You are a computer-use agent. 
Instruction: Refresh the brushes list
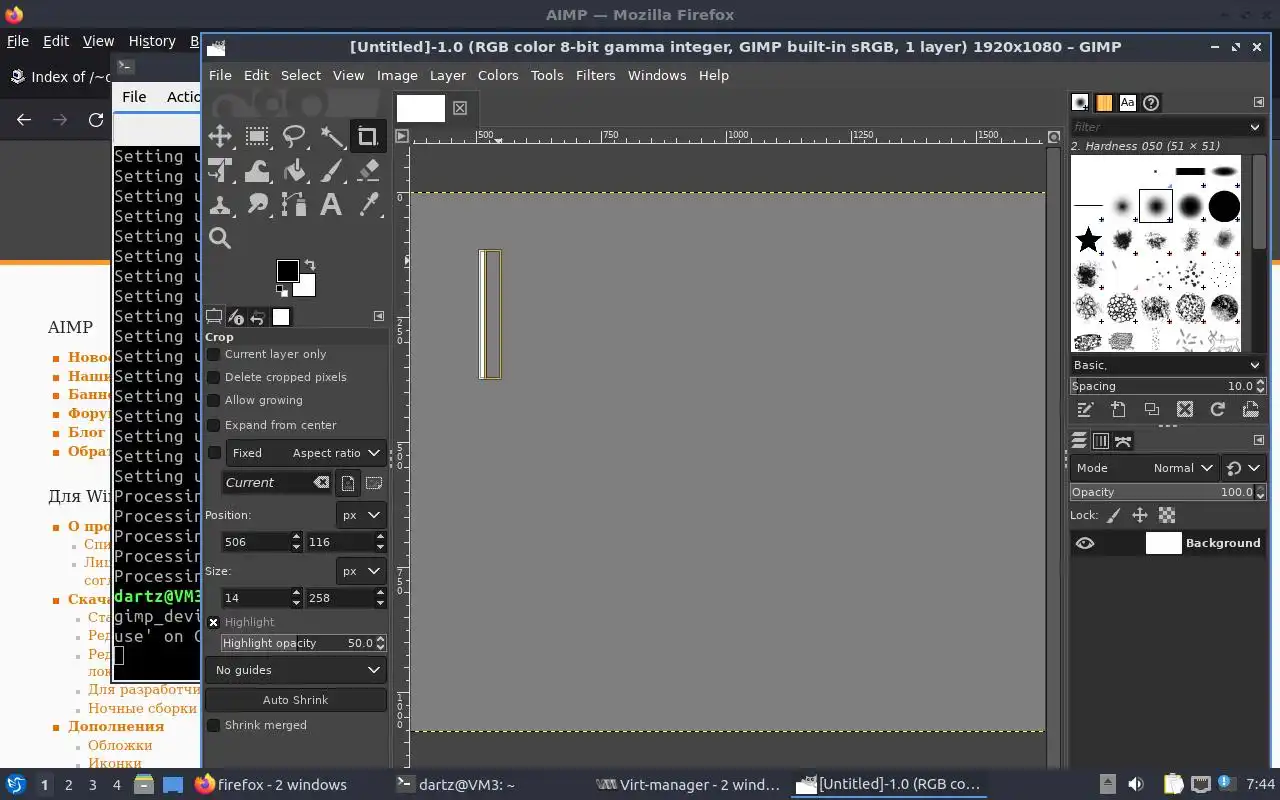point(1217,409)
